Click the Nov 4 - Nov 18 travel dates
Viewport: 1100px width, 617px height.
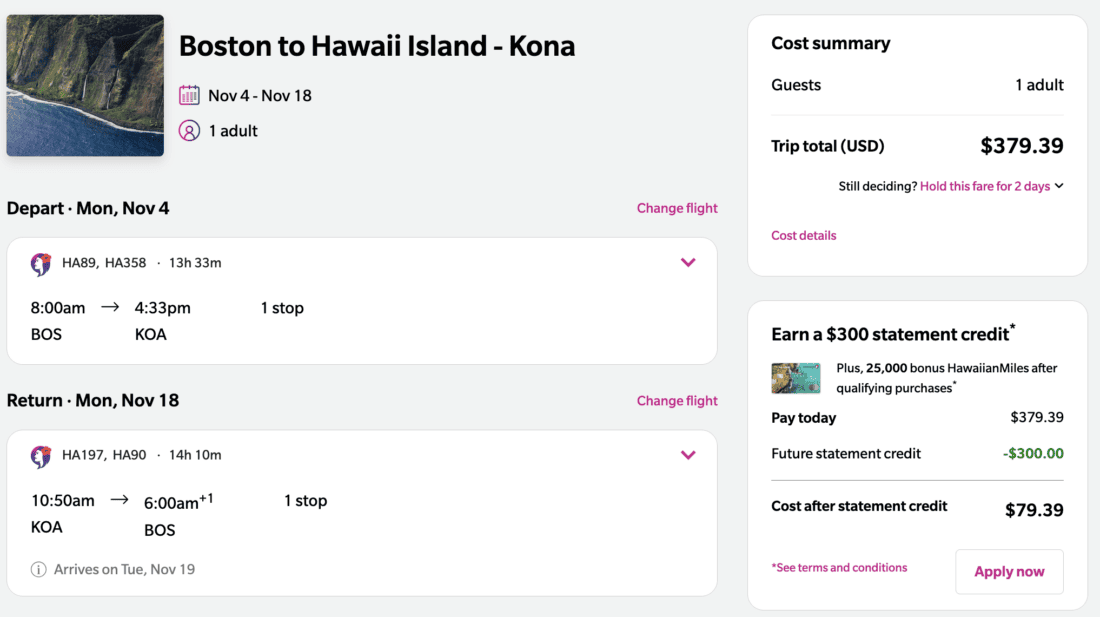point(260,96)
